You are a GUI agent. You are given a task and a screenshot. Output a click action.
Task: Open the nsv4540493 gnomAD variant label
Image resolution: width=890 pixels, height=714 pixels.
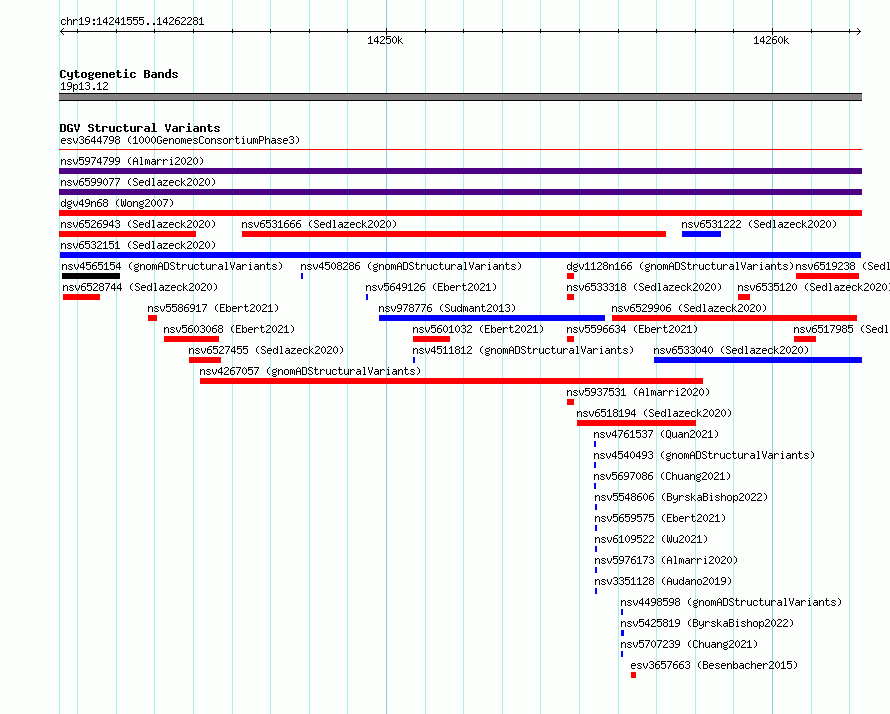pos(704,455)
